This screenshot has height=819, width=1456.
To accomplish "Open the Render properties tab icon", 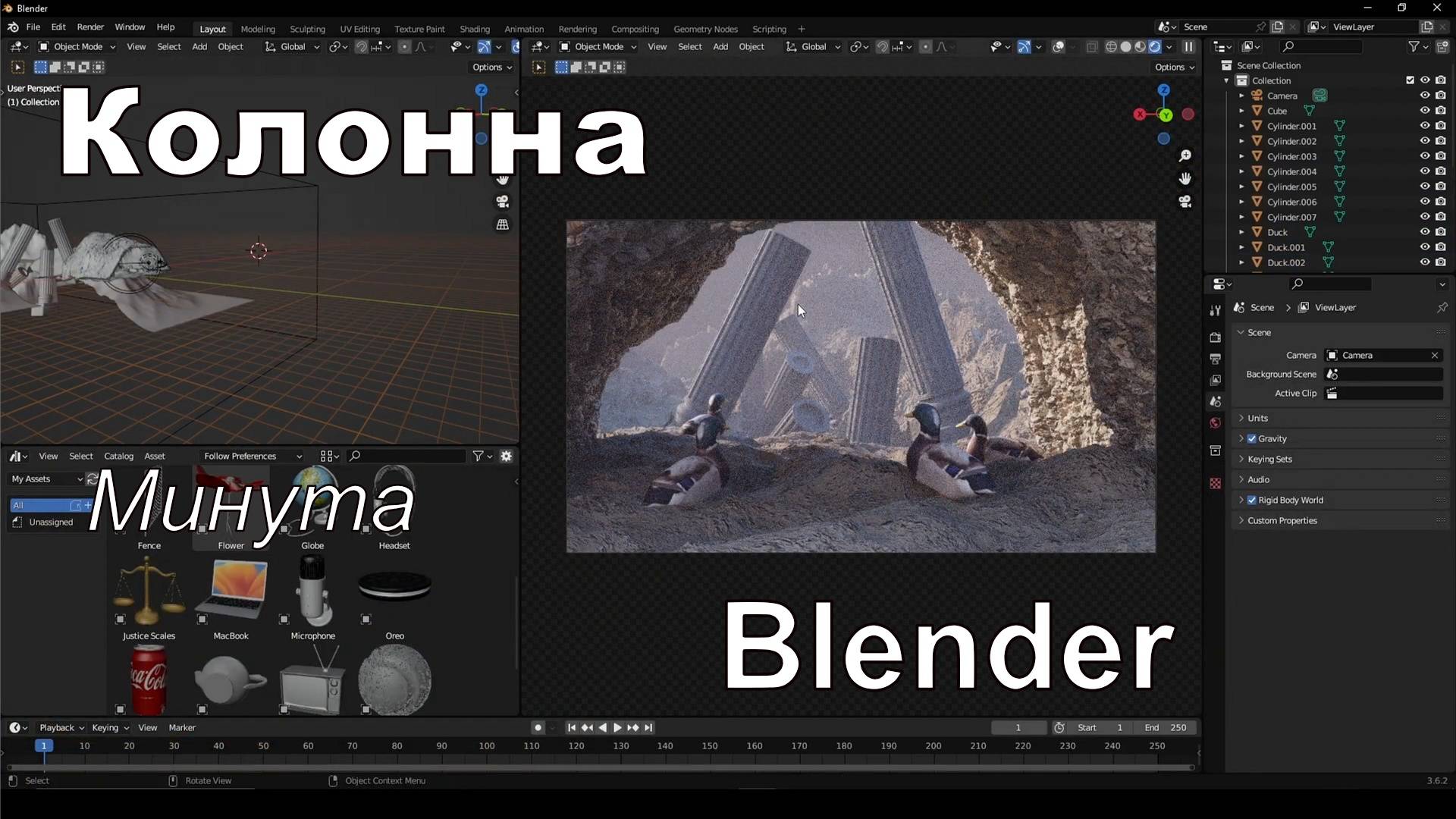I will [1216, 337].
